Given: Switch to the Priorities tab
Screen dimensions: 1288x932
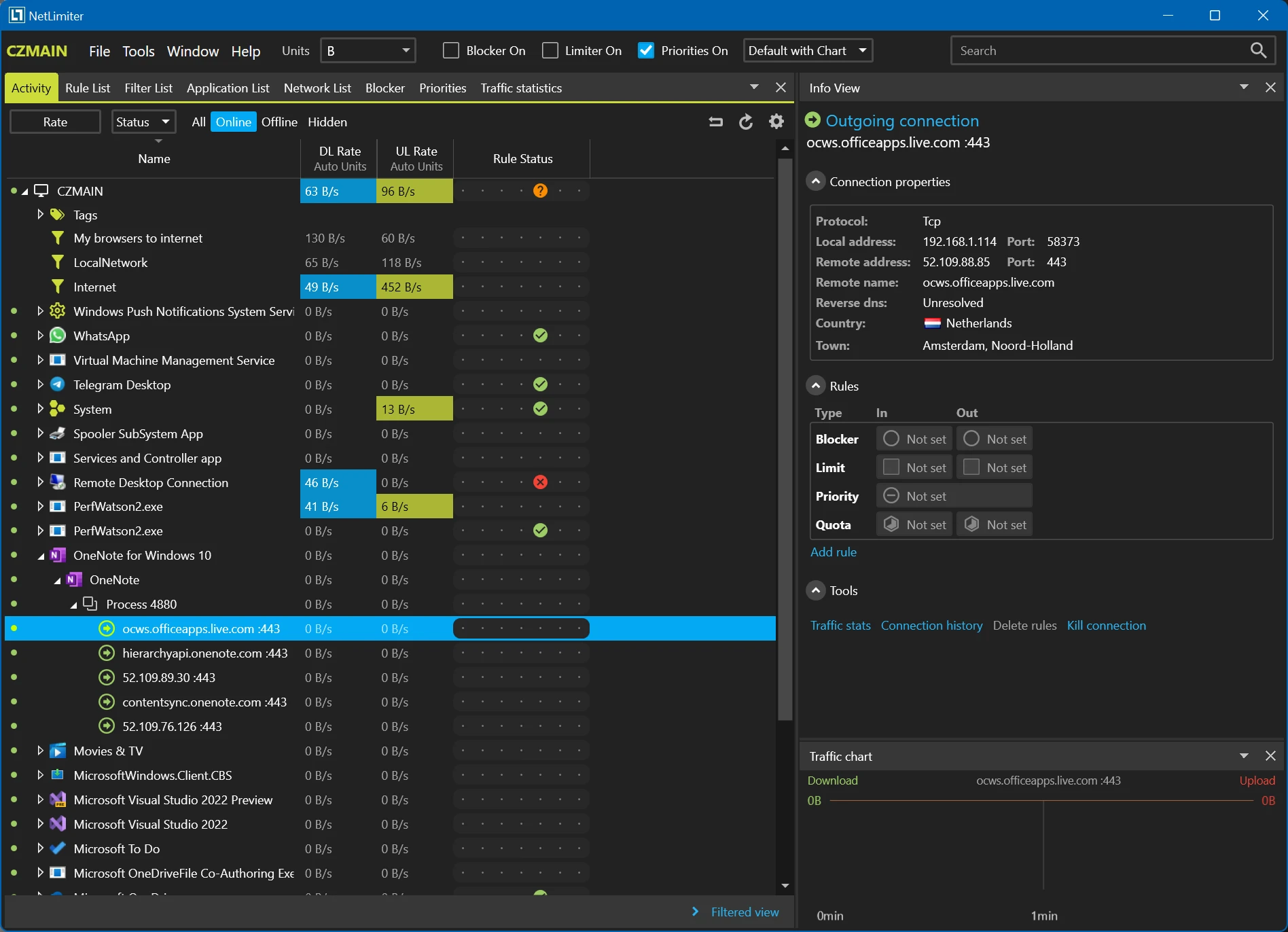Looking at the screenshot, I should (442, 88).
